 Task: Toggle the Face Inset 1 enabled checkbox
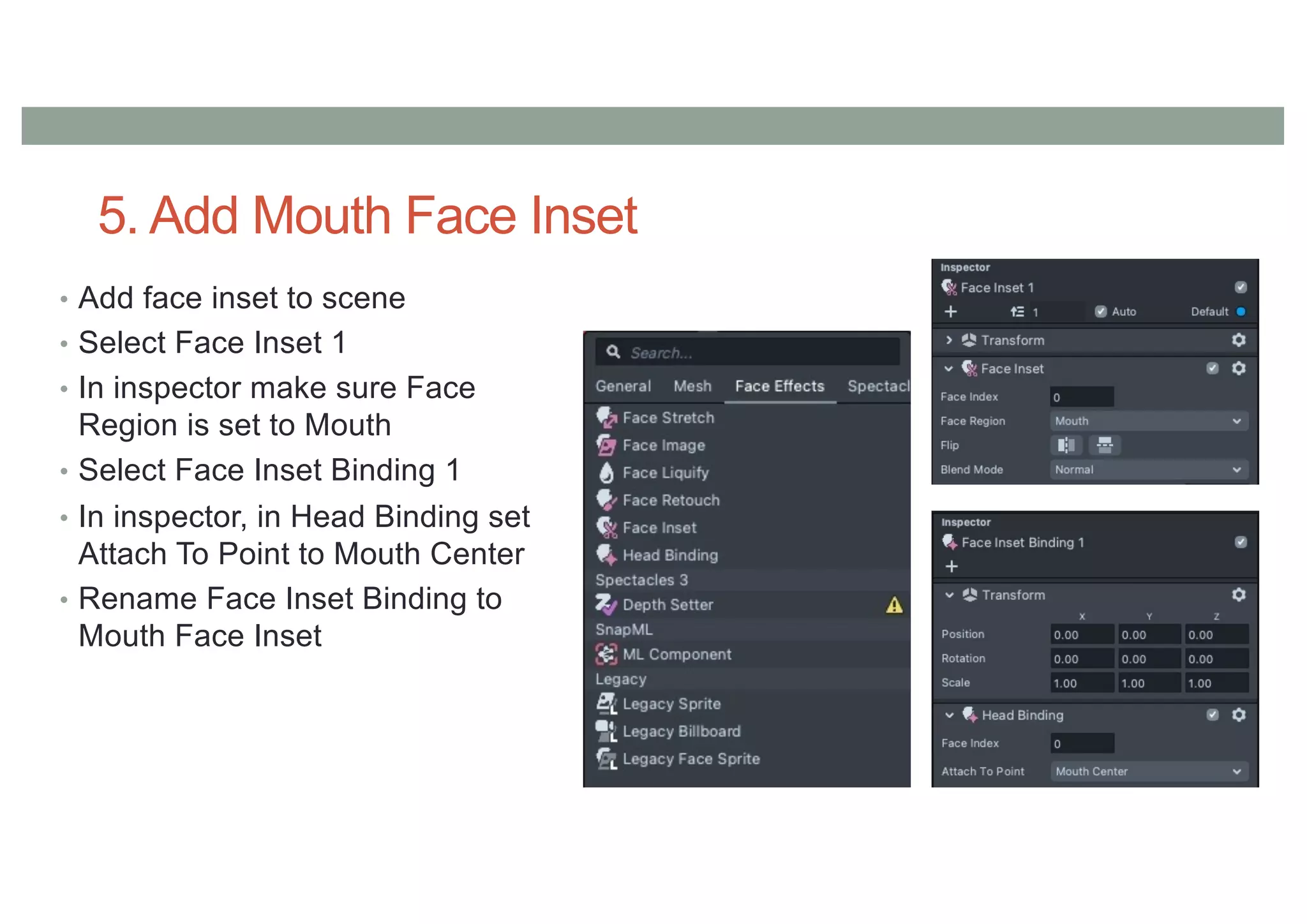click(1241, 287)
